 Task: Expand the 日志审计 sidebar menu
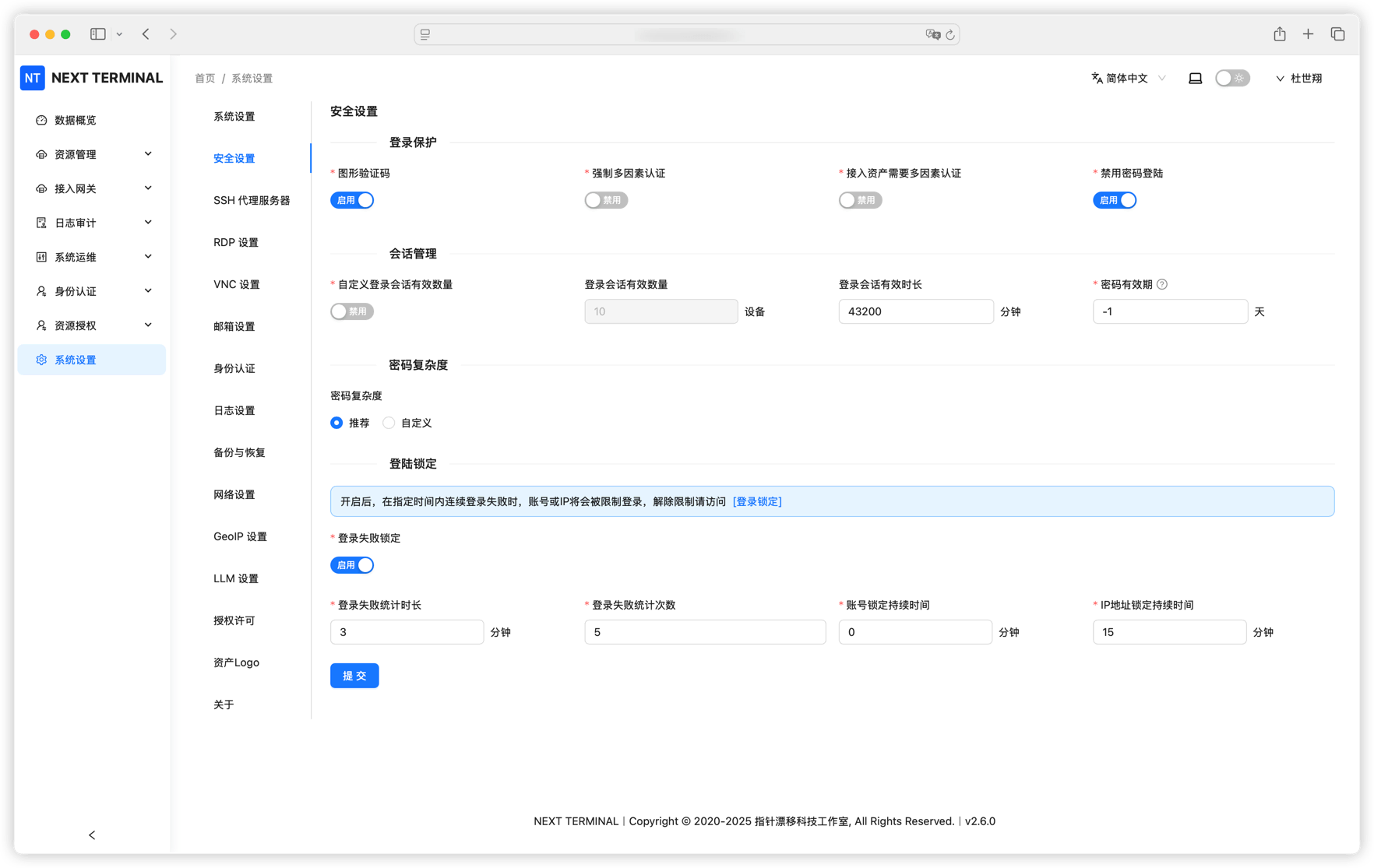(92, 223)
